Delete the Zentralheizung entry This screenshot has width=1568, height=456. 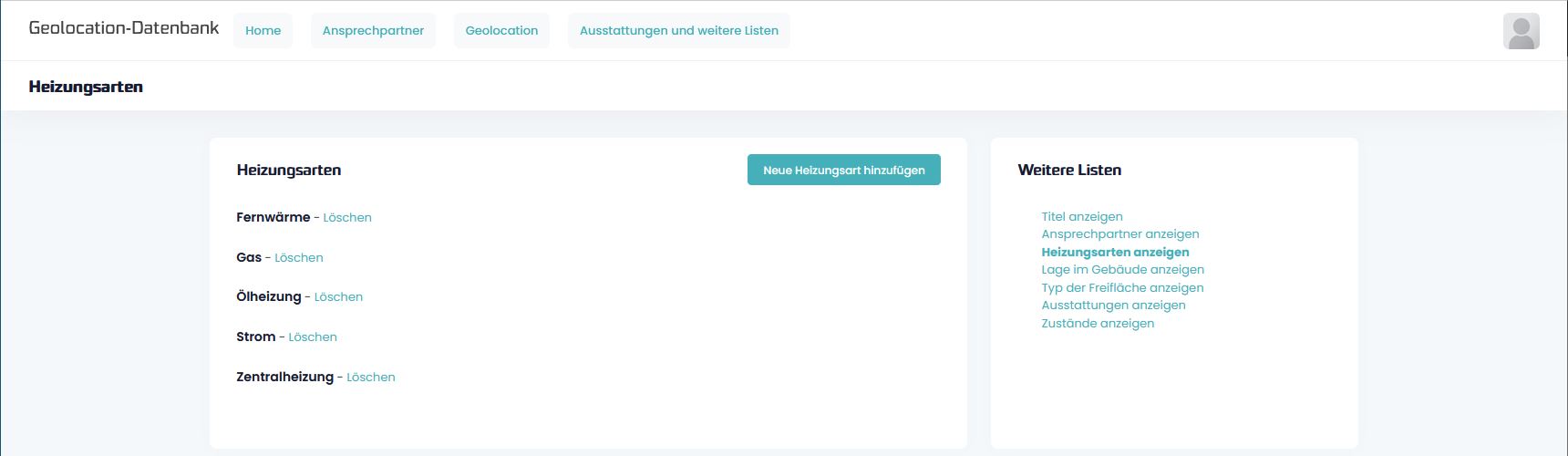click(370, 378)
